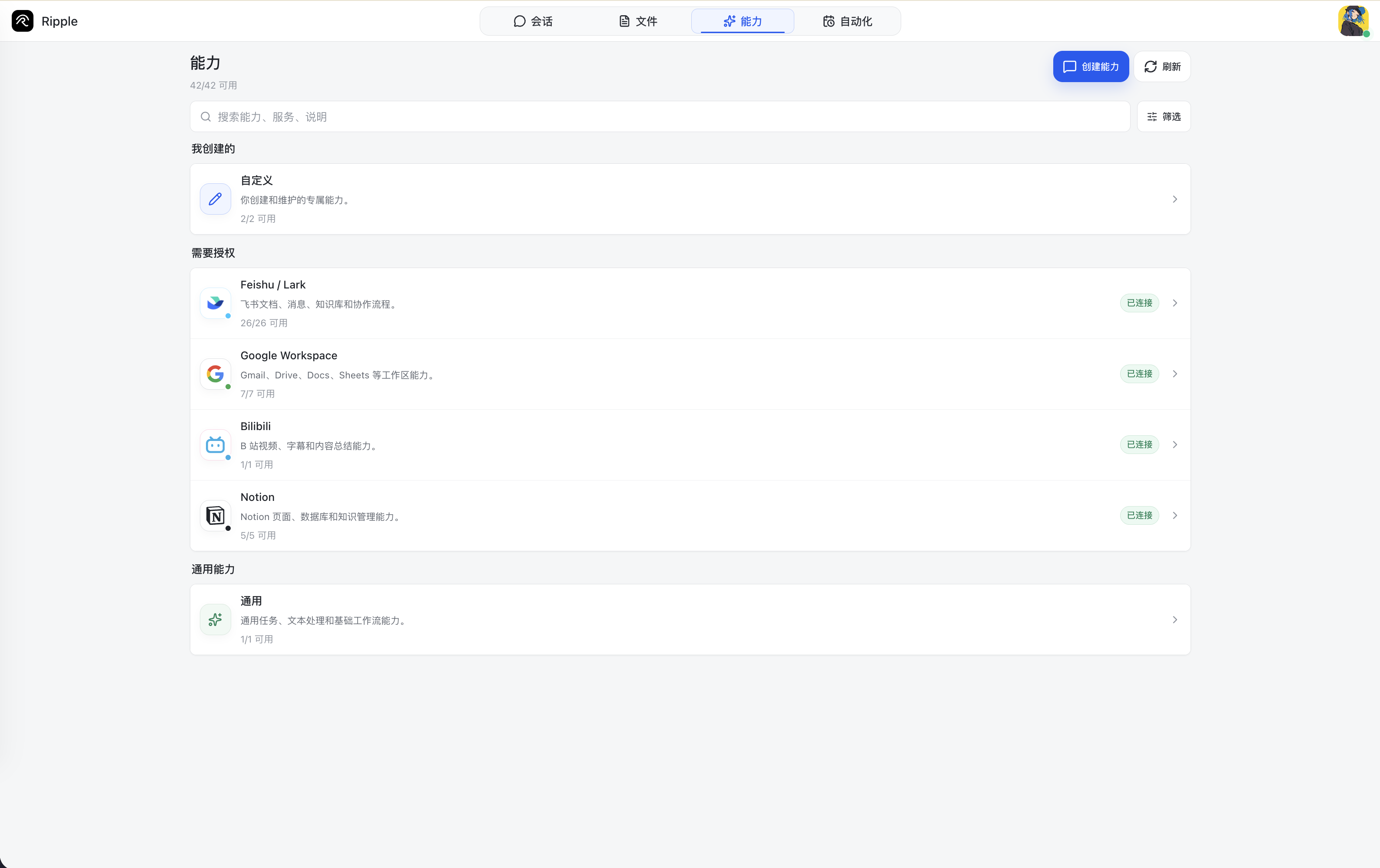
Task: Open the user avatar menu
Action: pos(1353,21)
